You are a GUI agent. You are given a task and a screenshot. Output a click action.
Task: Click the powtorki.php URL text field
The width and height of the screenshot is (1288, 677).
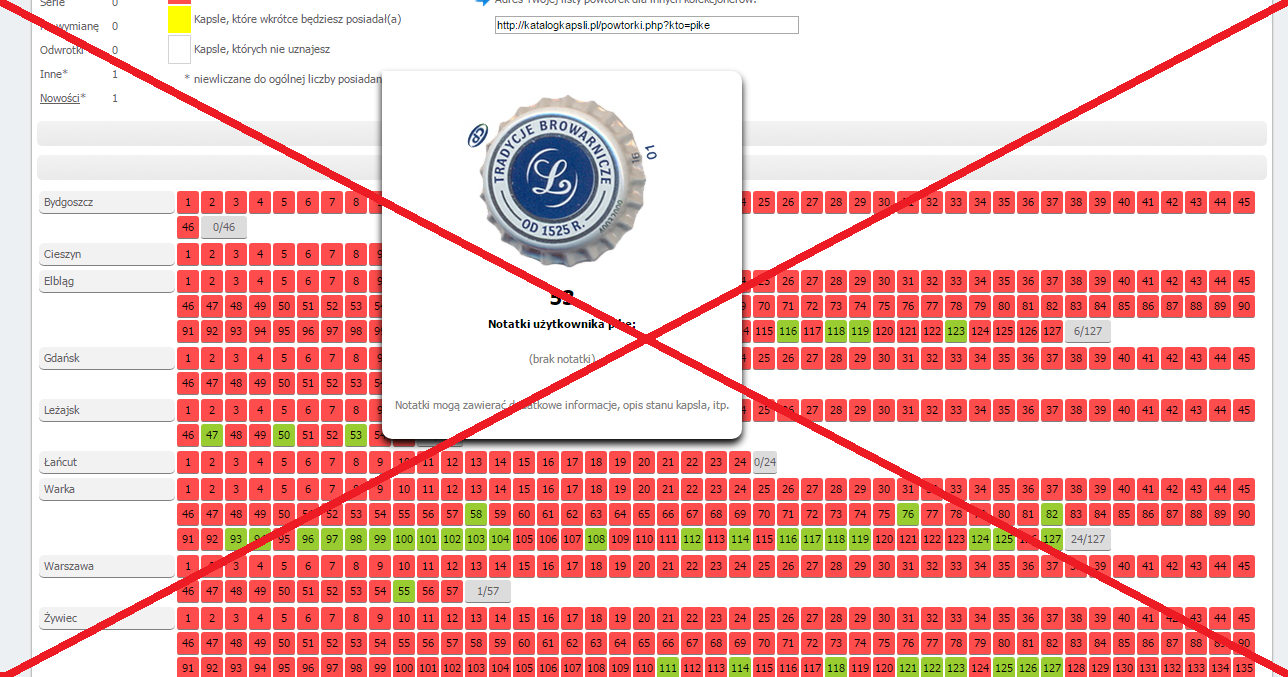click(646, 25)
